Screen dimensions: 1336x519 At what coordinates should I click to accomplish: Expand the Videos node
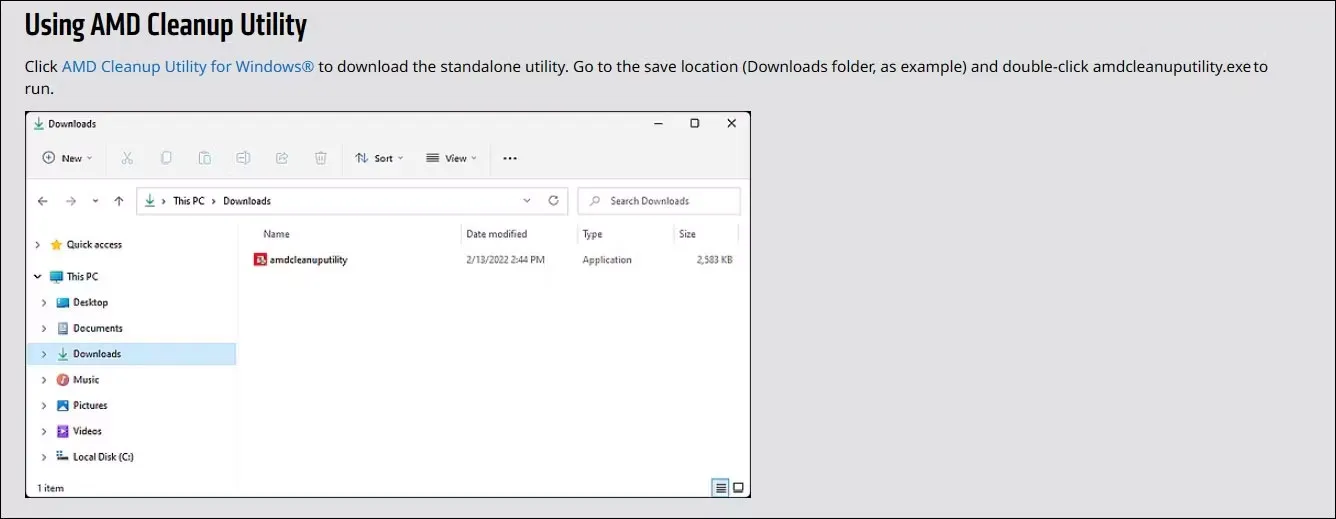point(44,431)
